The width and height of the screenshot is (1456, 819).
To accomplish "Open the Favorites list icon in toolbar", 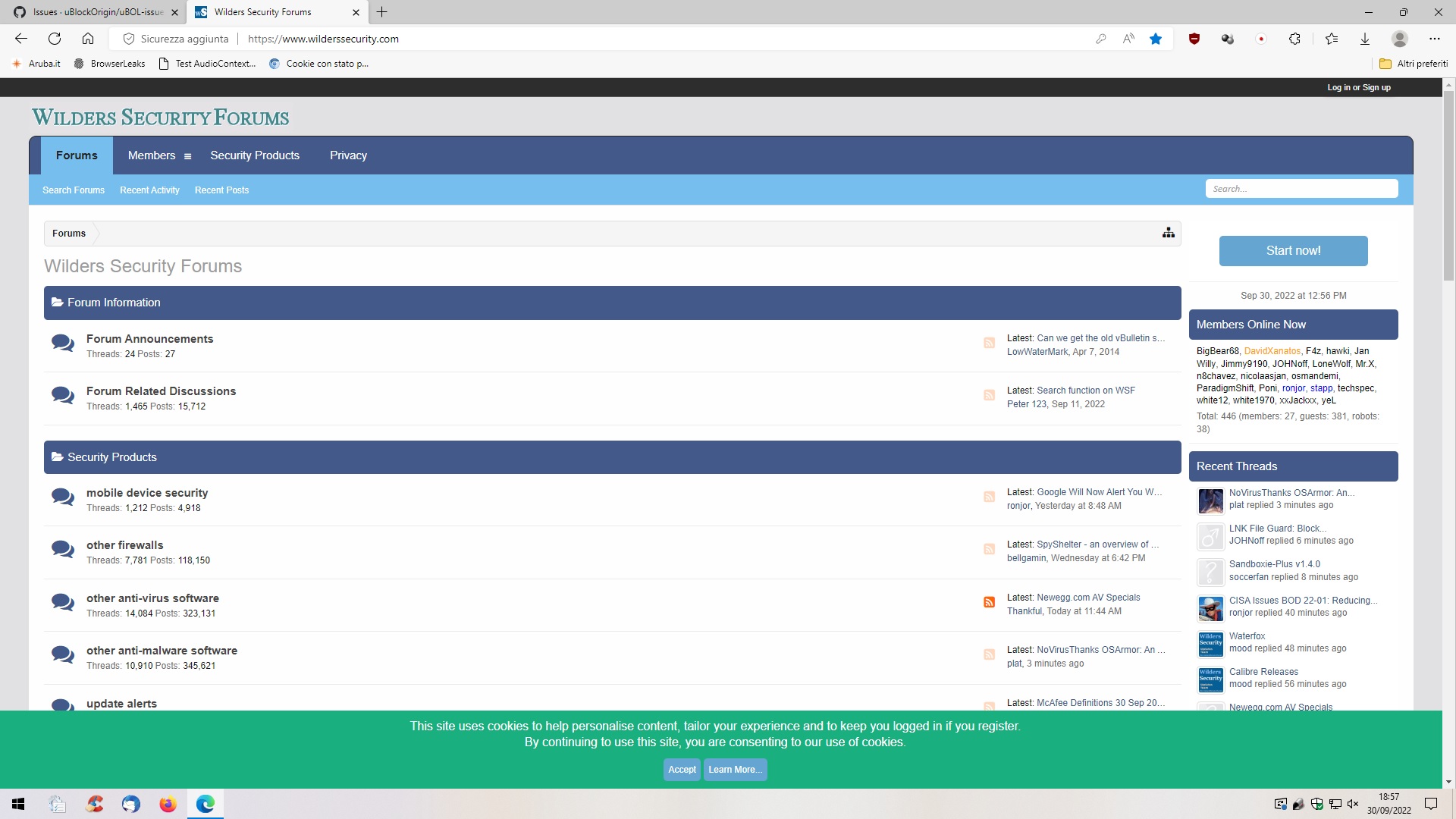I will (1332, 39).
